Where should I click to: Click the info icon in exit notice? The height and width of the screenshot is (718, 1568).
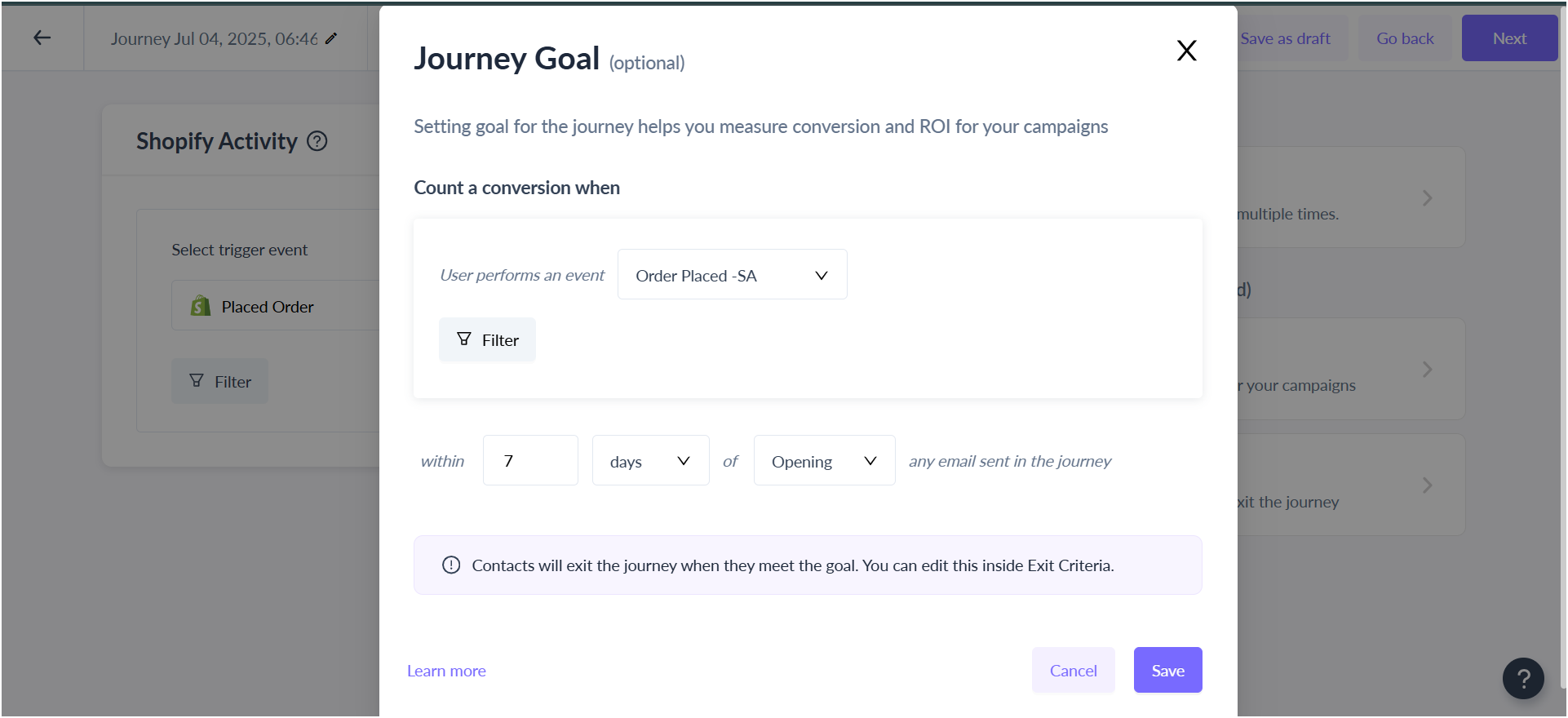coord(451,565)
